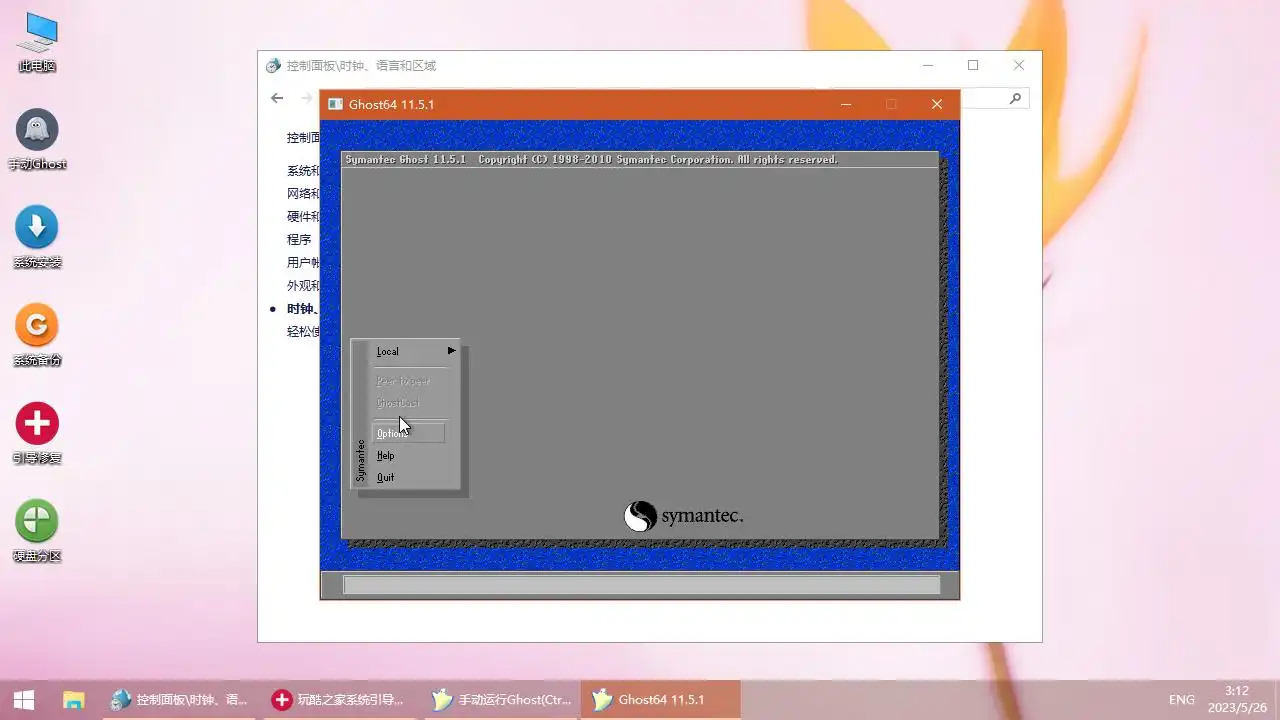Choose Quit in the Ghost menu
Viewport: 1280px width, 720px height.
tap(385, 478)
